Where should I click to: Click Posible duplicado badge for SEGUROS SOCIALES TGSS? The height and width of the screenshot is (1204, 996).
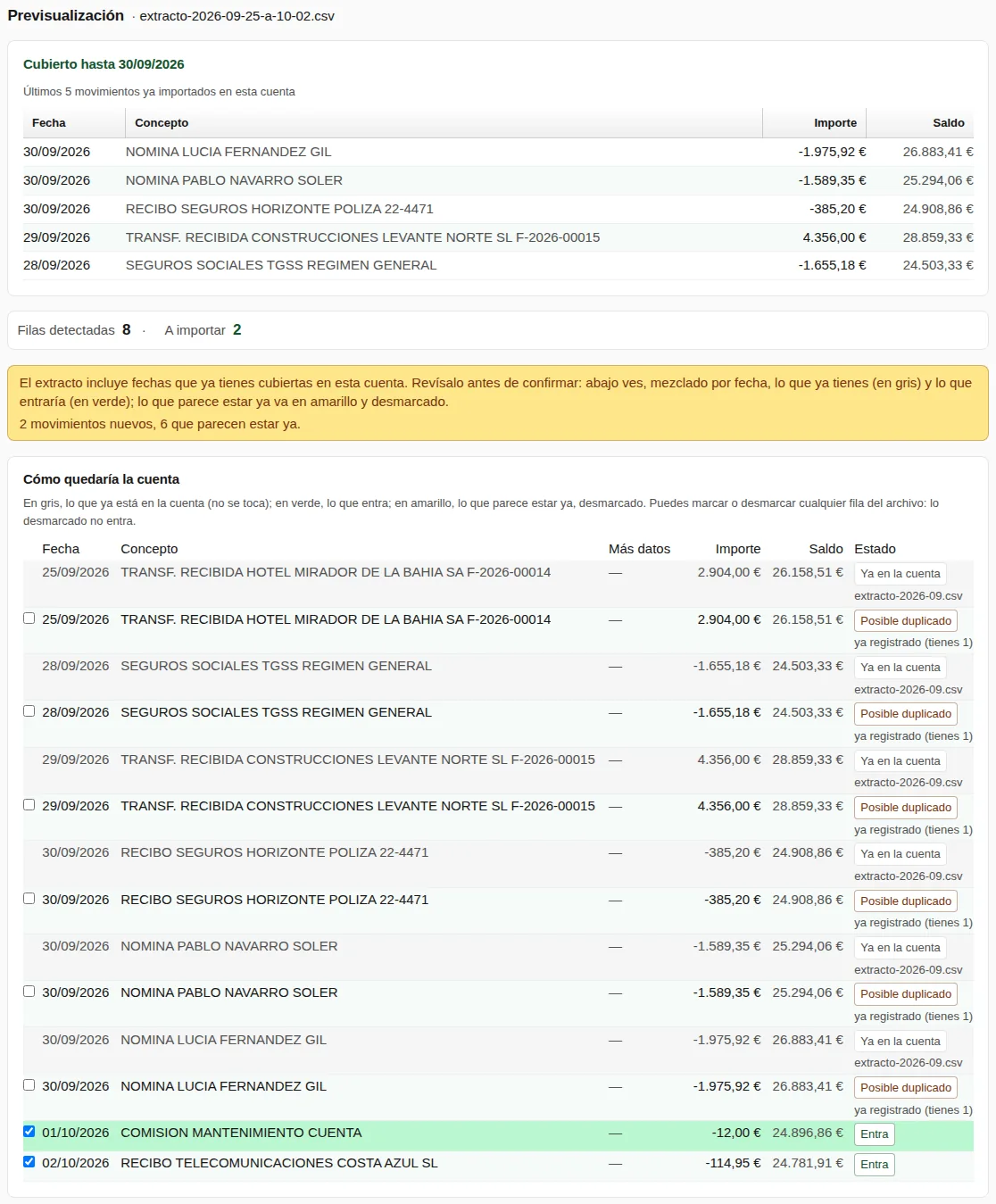[x=906, y=714]
